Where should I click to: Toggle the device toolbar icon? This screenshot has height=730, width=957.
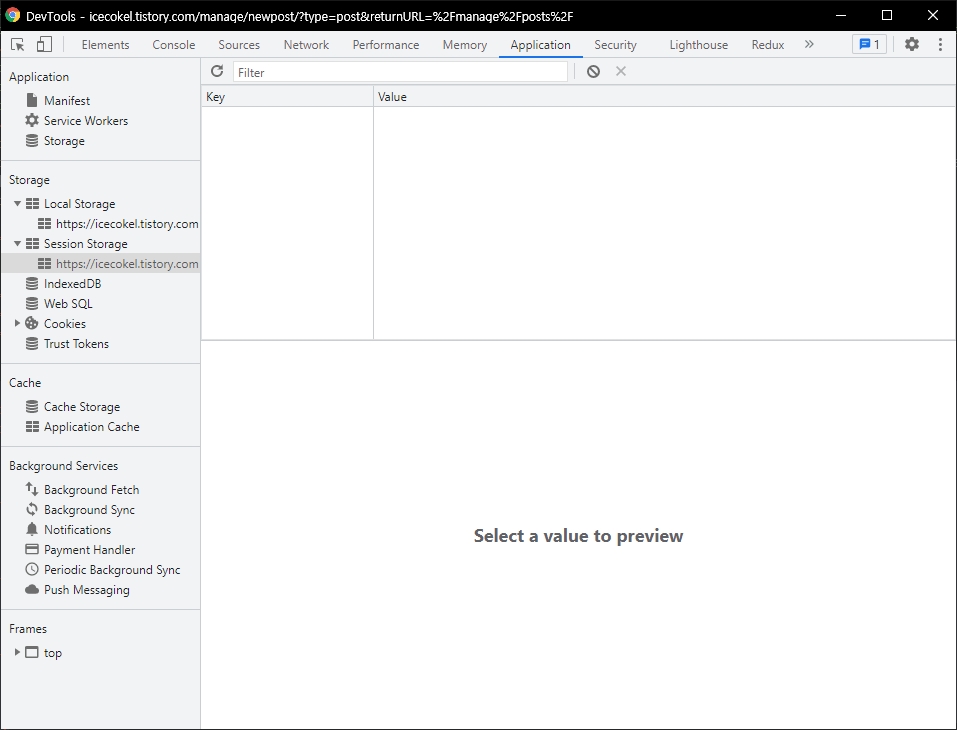pyautogui.click(x=44, y=45)
